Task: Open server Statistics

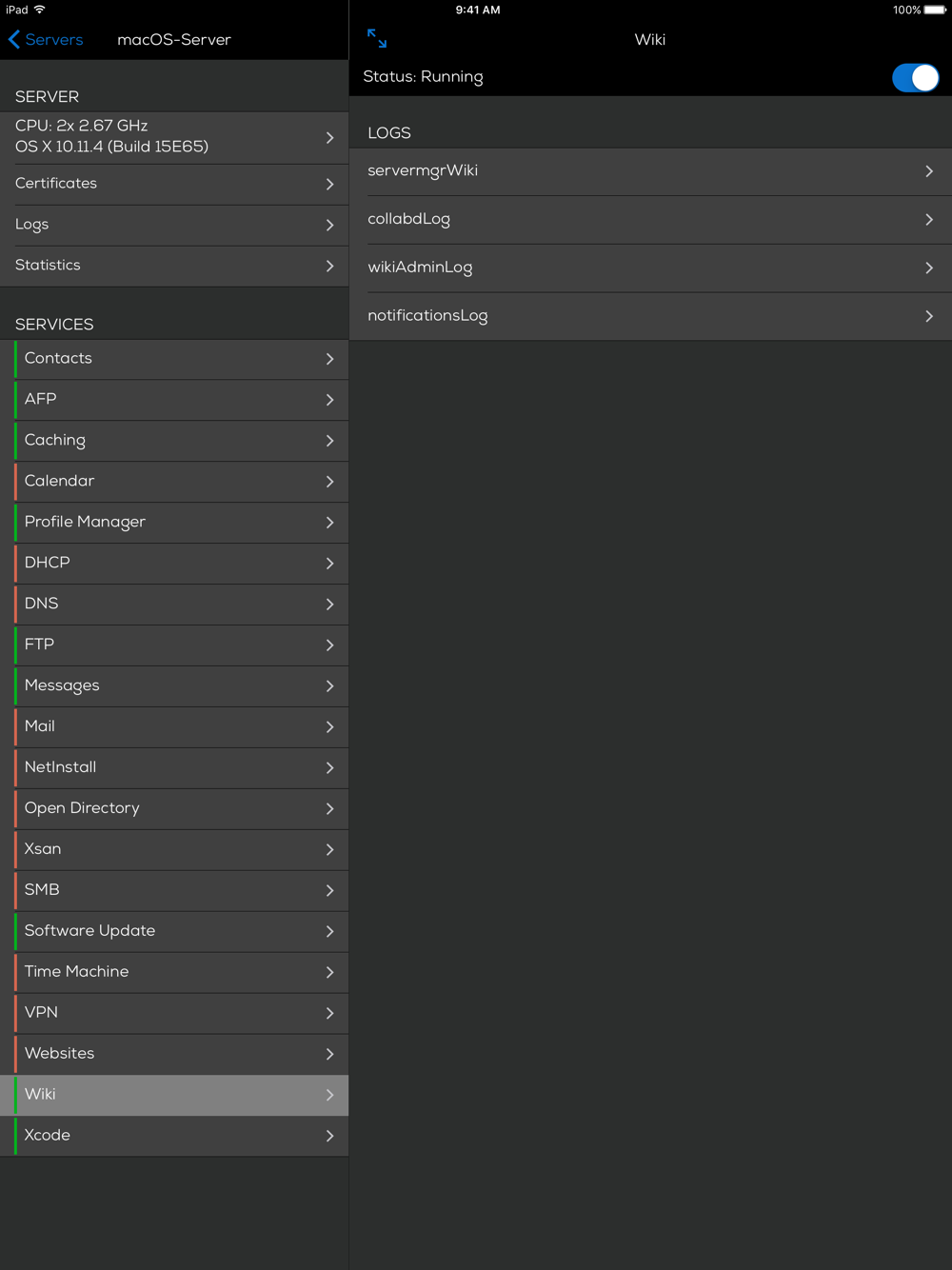Action: [48, 266]
